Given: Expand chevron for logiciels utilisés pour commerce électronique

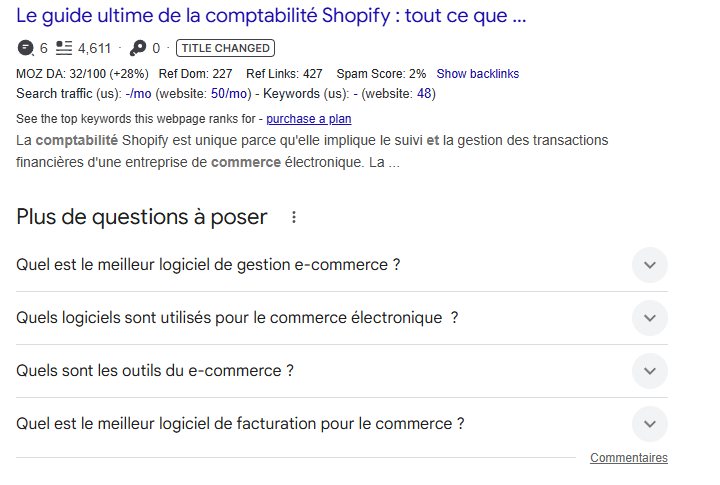Looking at the screenshot, I should [650, 318].
